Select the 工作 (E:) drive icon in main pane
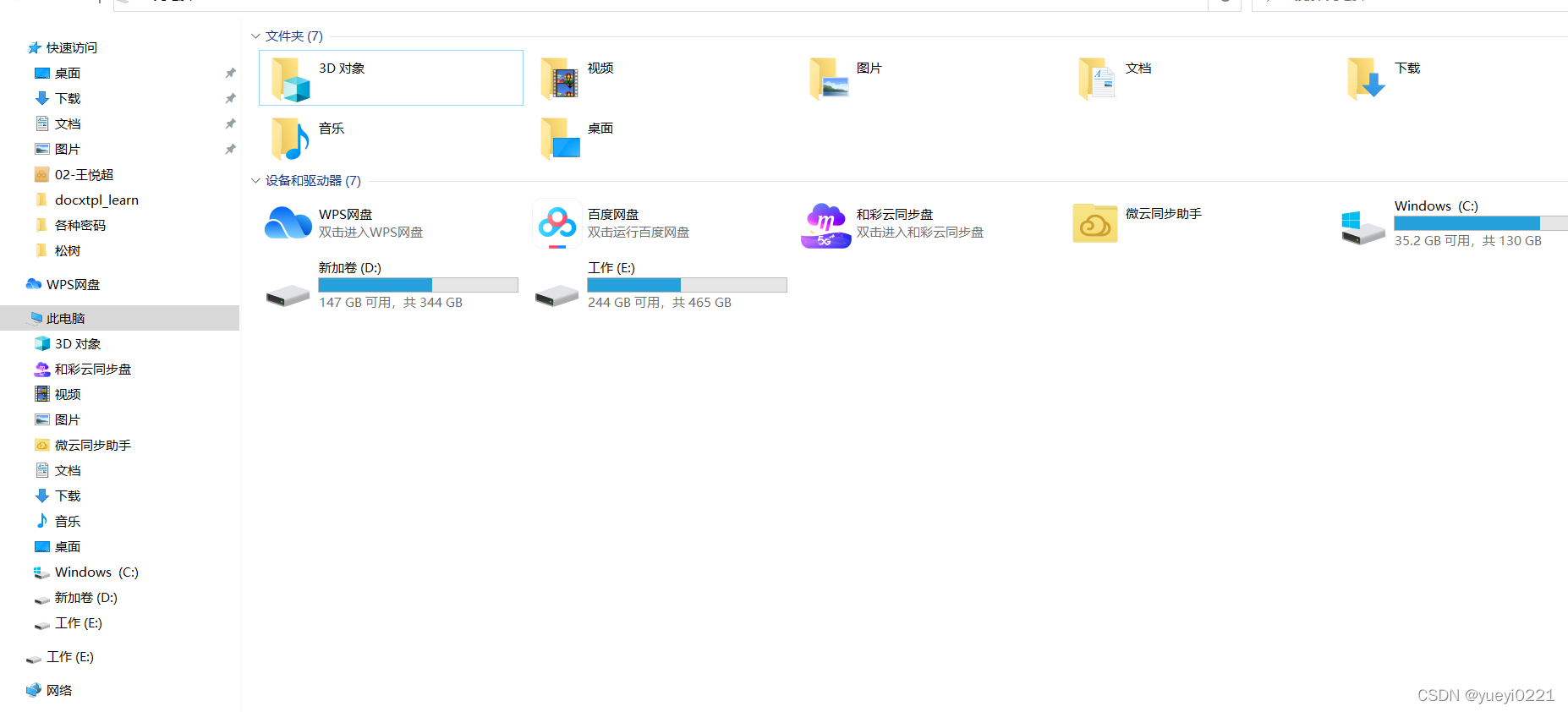Viewport: 1568px width, 712px height. [x=556, y=295]
